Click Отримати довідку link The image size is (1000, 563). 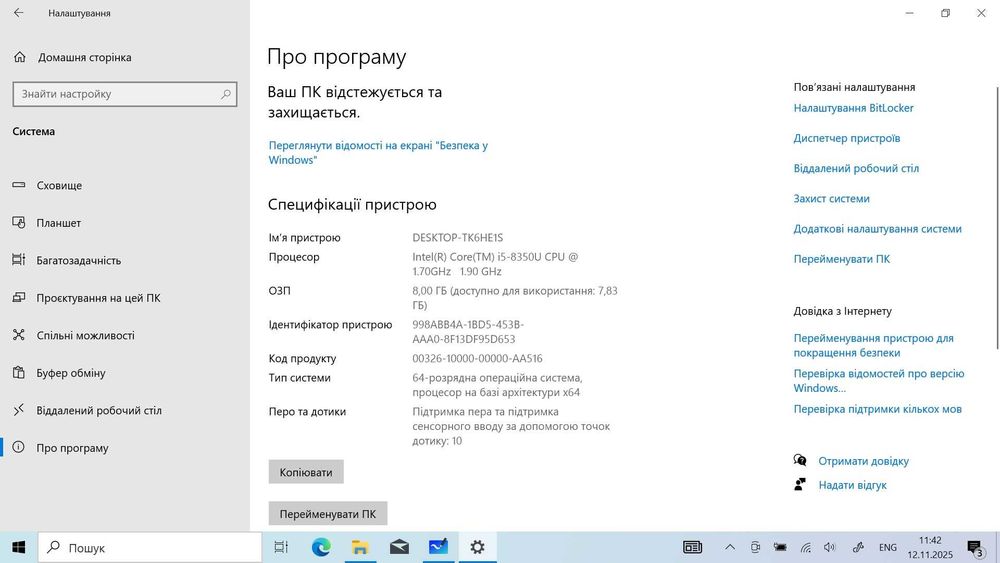click(x=864, y=461)
